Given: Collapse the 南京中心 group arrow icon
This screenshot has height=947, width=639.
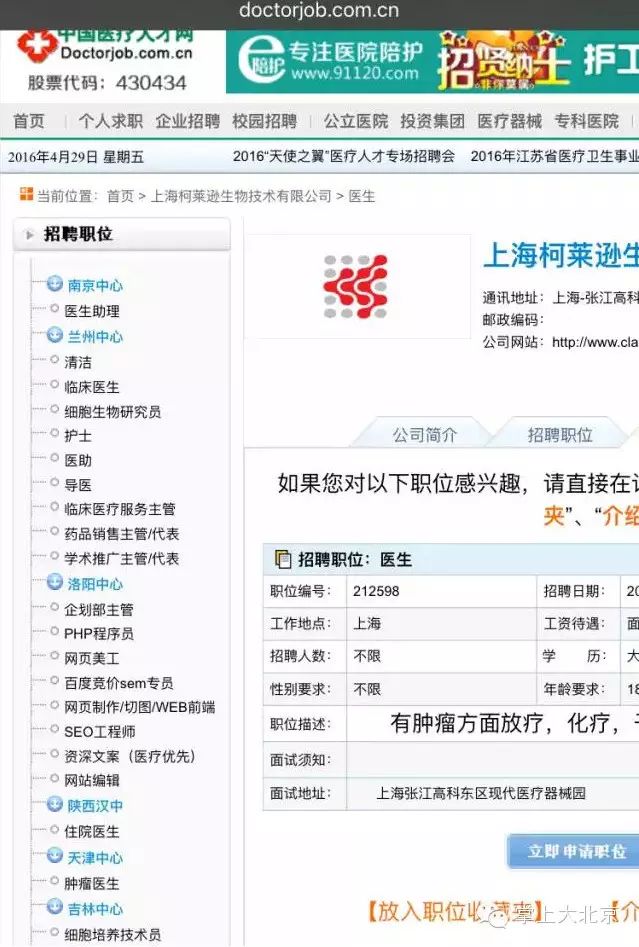Looking at the screenshot, I should [x=55, y=283].
